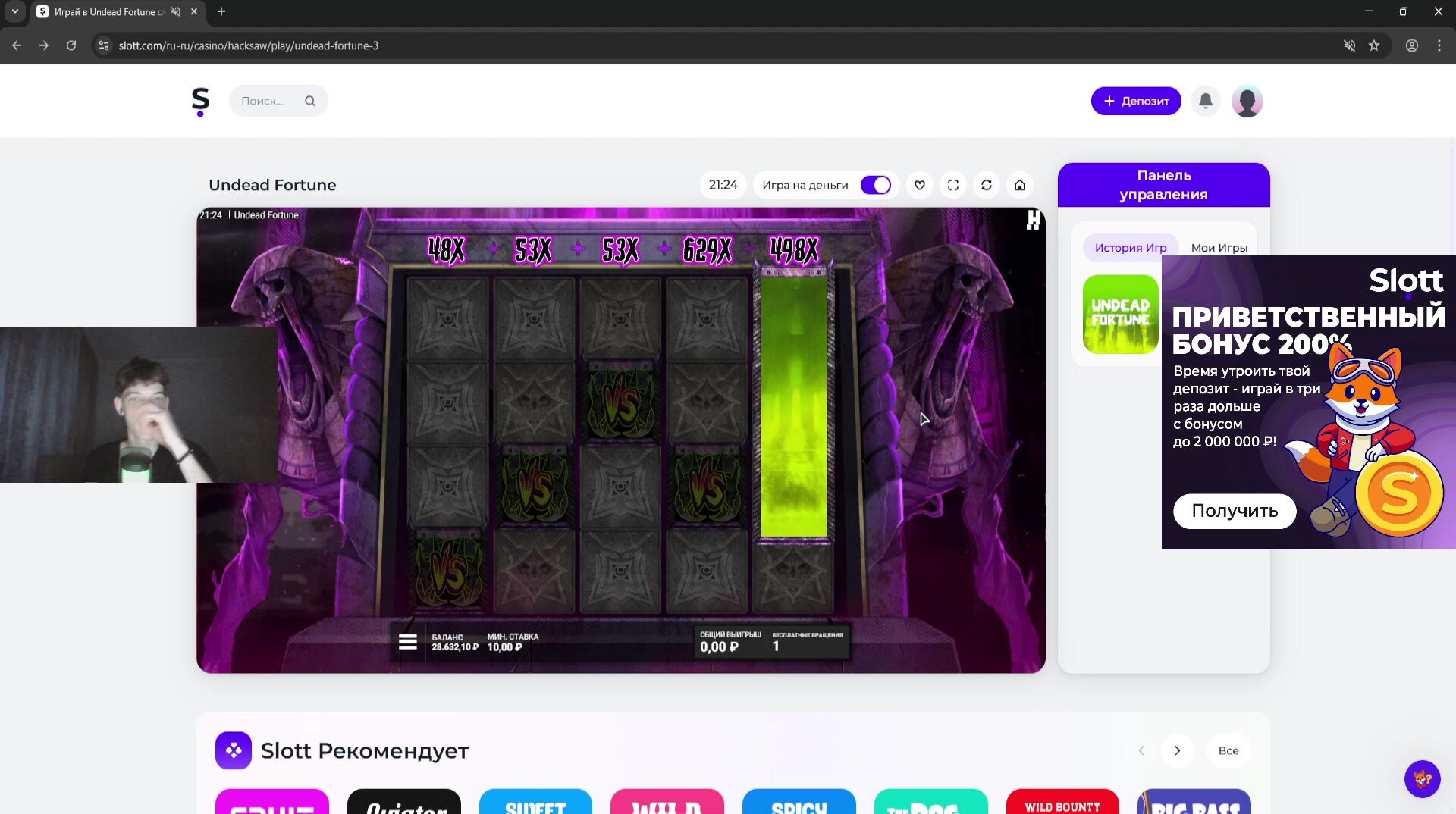Close the Undead Fortune browser tab
1456x814 pixels.
point(194,11)
